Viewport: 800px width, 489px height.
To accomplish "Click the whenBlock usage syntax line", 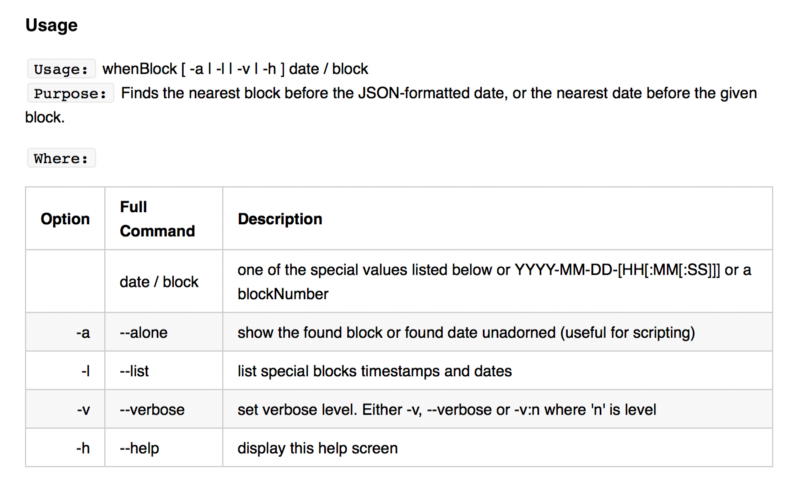I will (235, 69).
